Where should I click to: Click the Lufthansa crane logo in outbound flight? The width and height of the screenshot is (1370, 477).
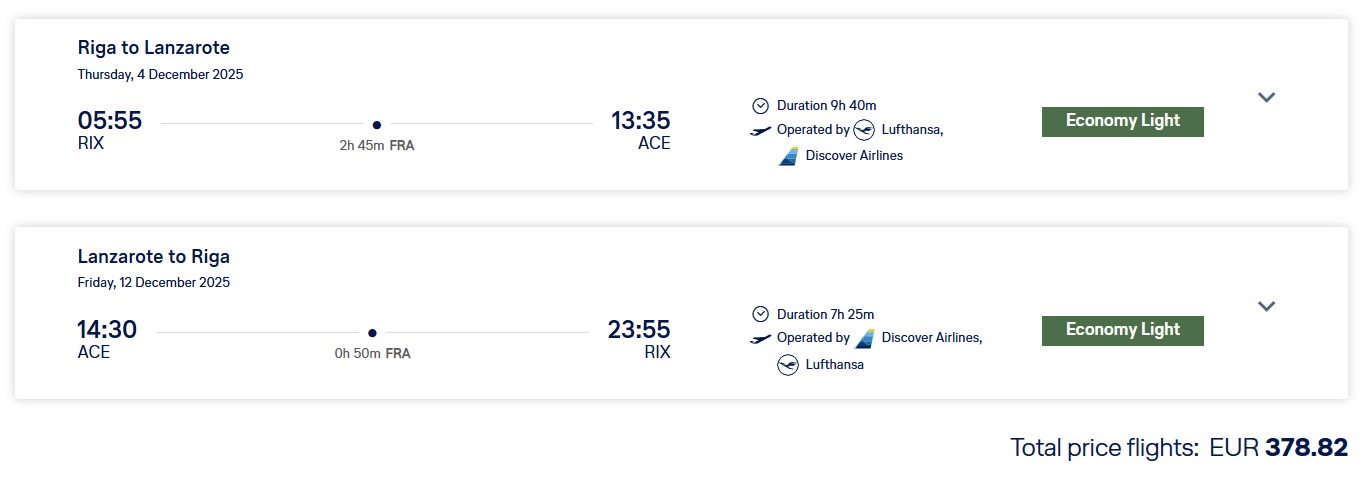[864, 130]
